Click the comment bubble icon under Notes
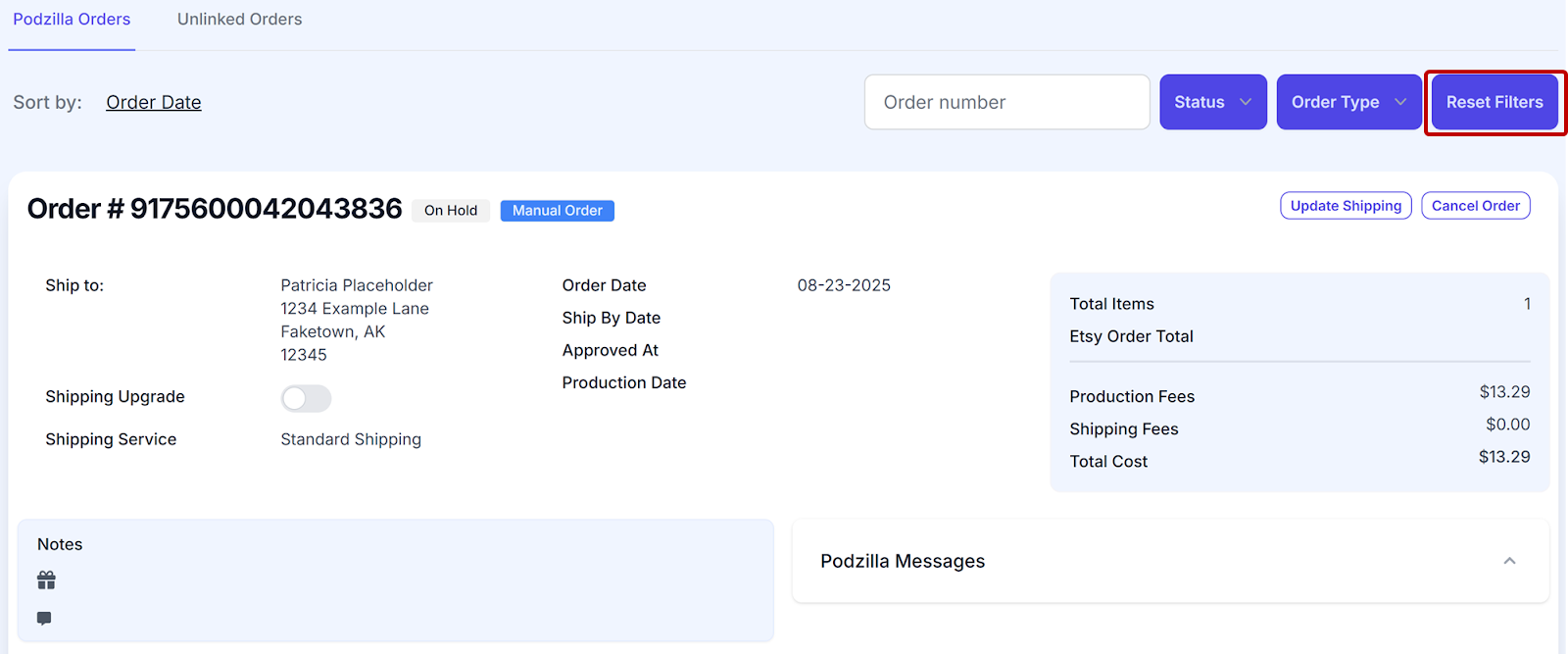 pos(44,619)
